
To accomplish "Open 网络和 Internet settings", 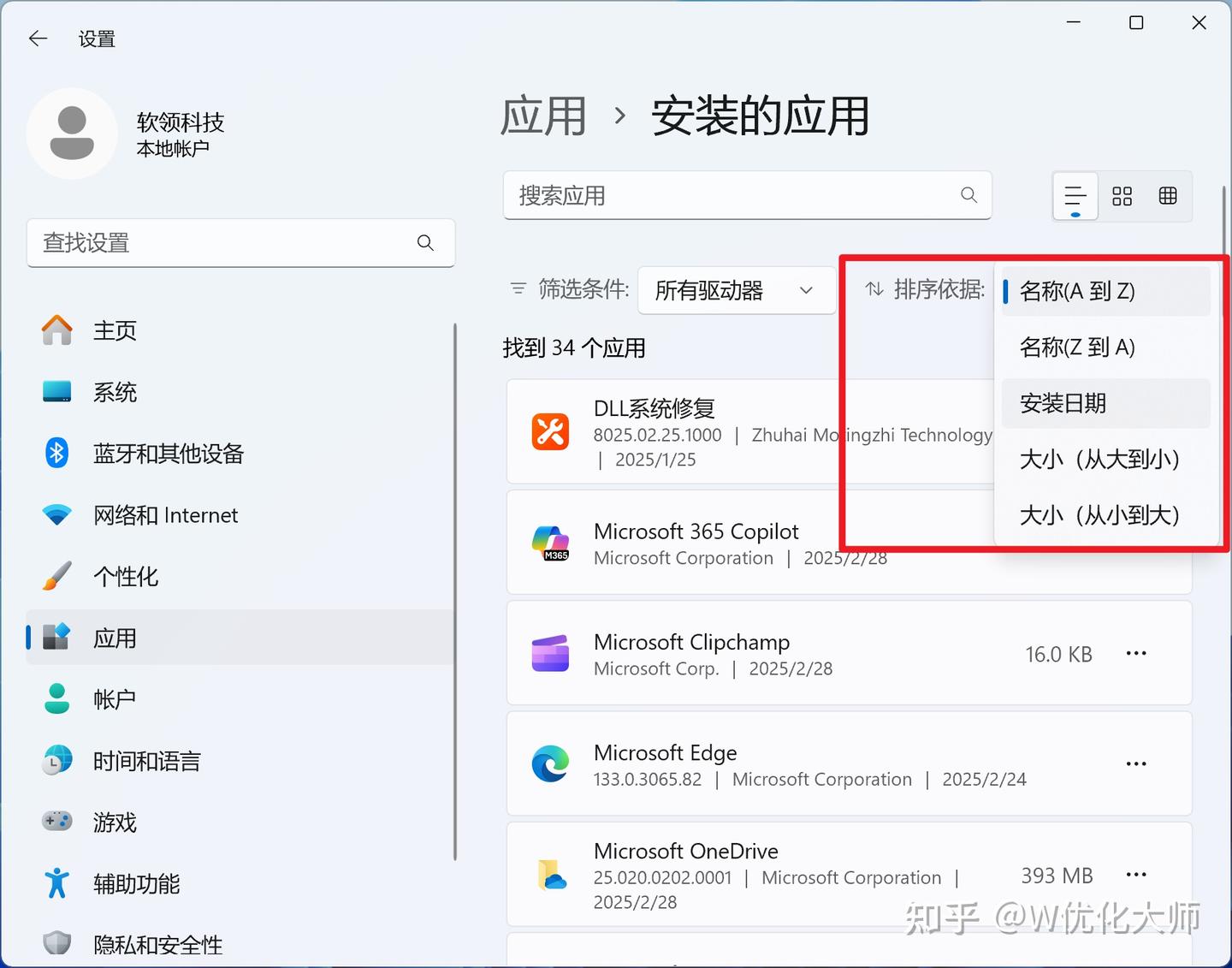I will 240,515.
